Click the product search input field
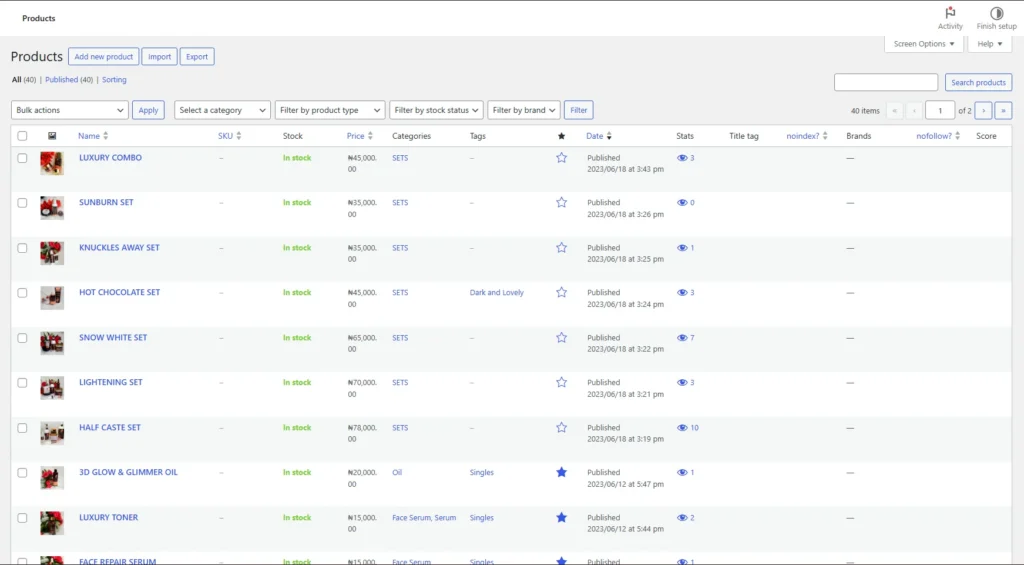The width and height of the screenshot is (1024, 565). coord(886,82)
